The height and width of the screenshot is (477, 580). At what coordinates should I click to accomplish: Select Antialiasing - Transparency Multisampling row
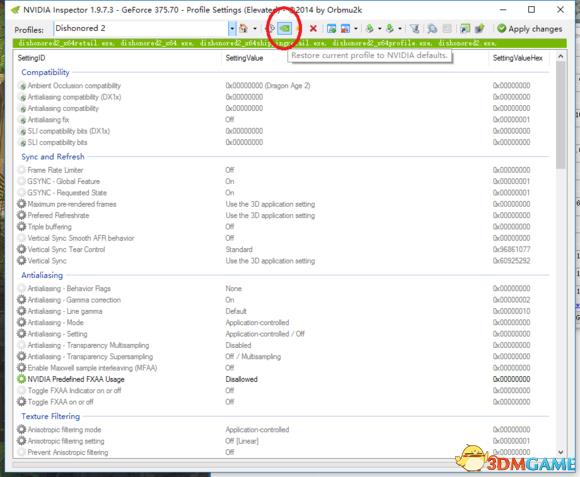(x=284, y=345)
